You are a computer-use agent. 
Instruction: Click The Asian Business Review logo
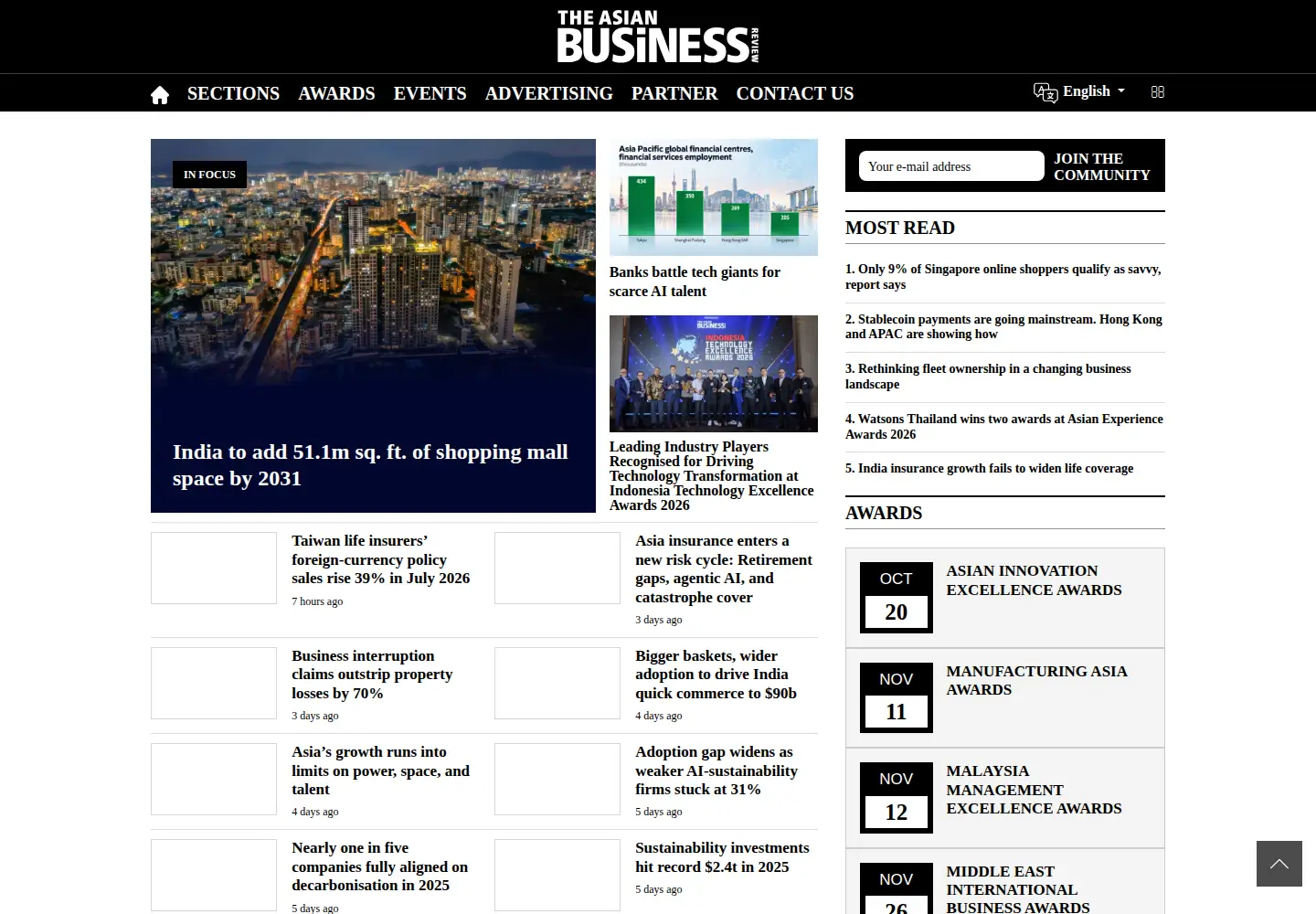658,37
